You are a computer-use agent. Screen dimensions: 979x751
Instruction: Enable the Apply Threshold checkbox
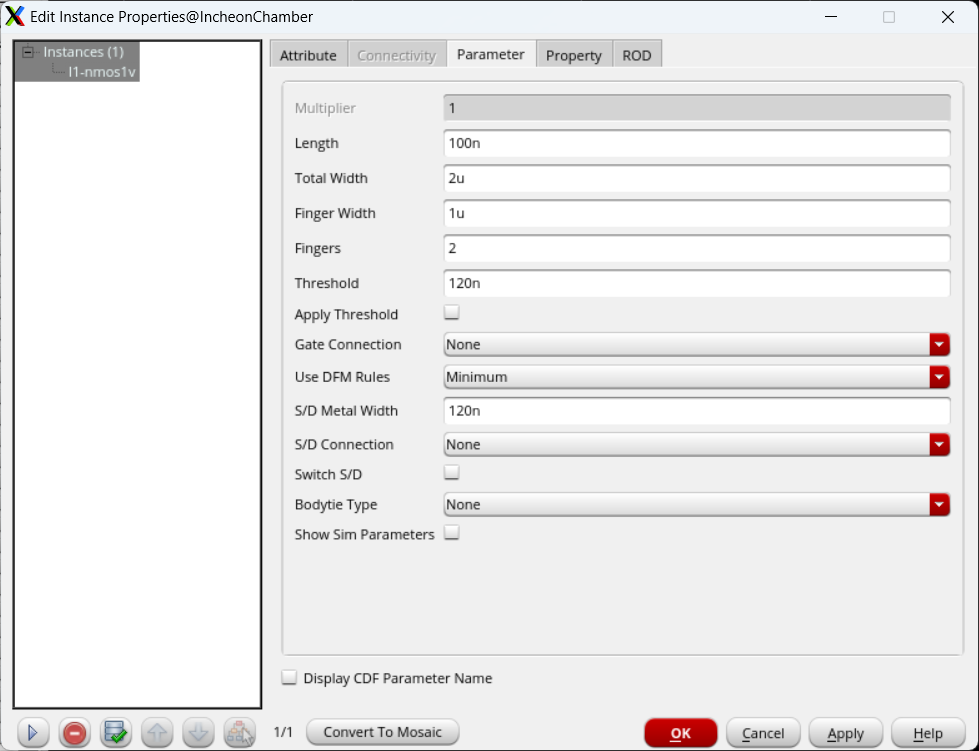pos(451,312)
